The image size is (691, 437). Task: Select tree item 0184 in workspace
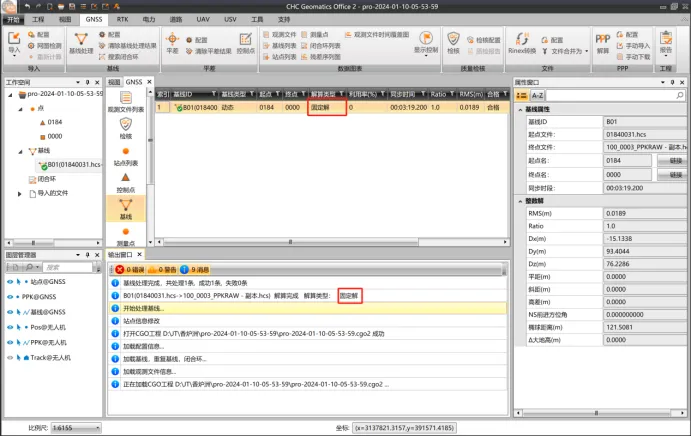click(51, 122)
